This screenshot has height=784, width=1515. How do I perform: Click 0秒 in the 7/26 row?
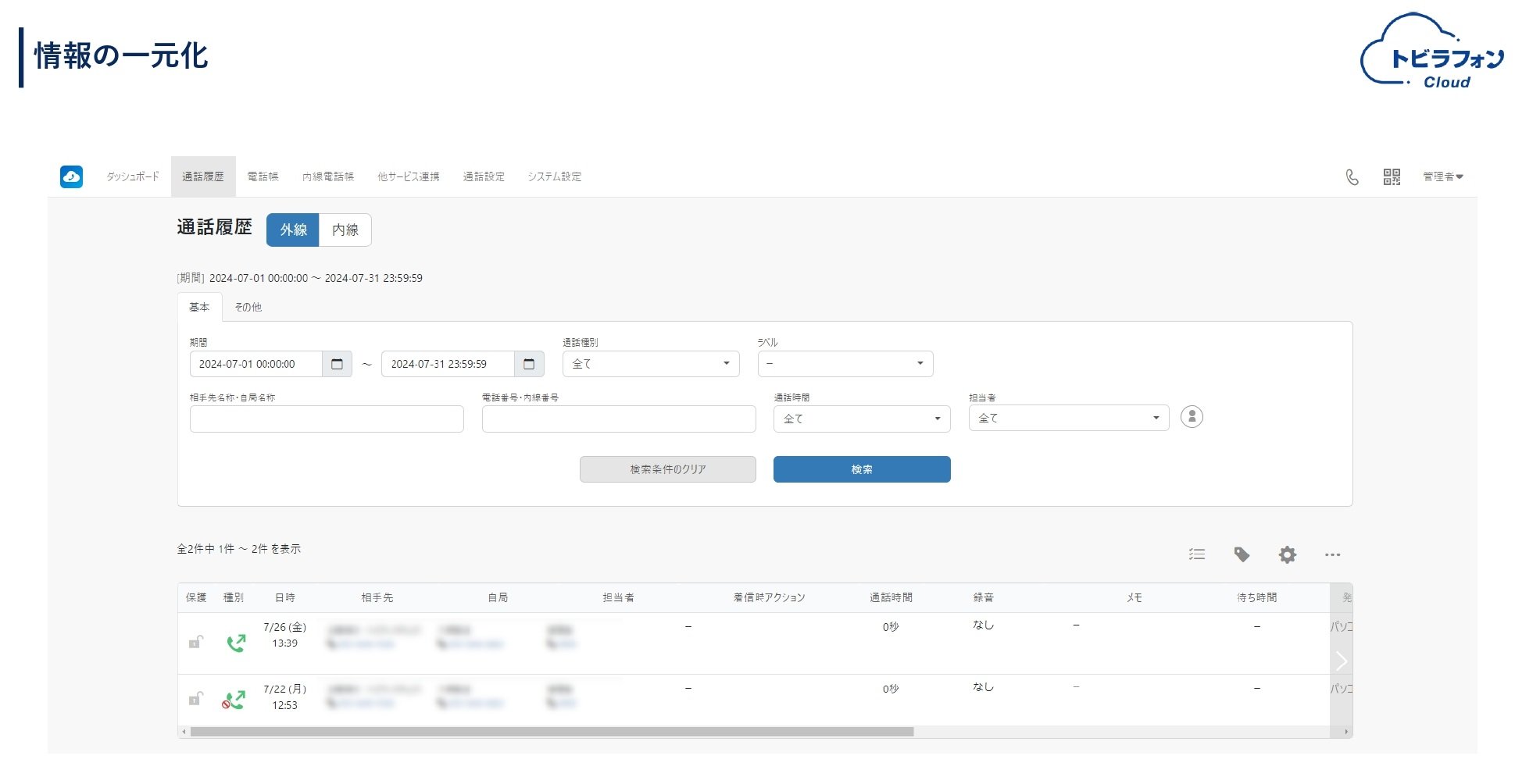click(x=891, y=626)
